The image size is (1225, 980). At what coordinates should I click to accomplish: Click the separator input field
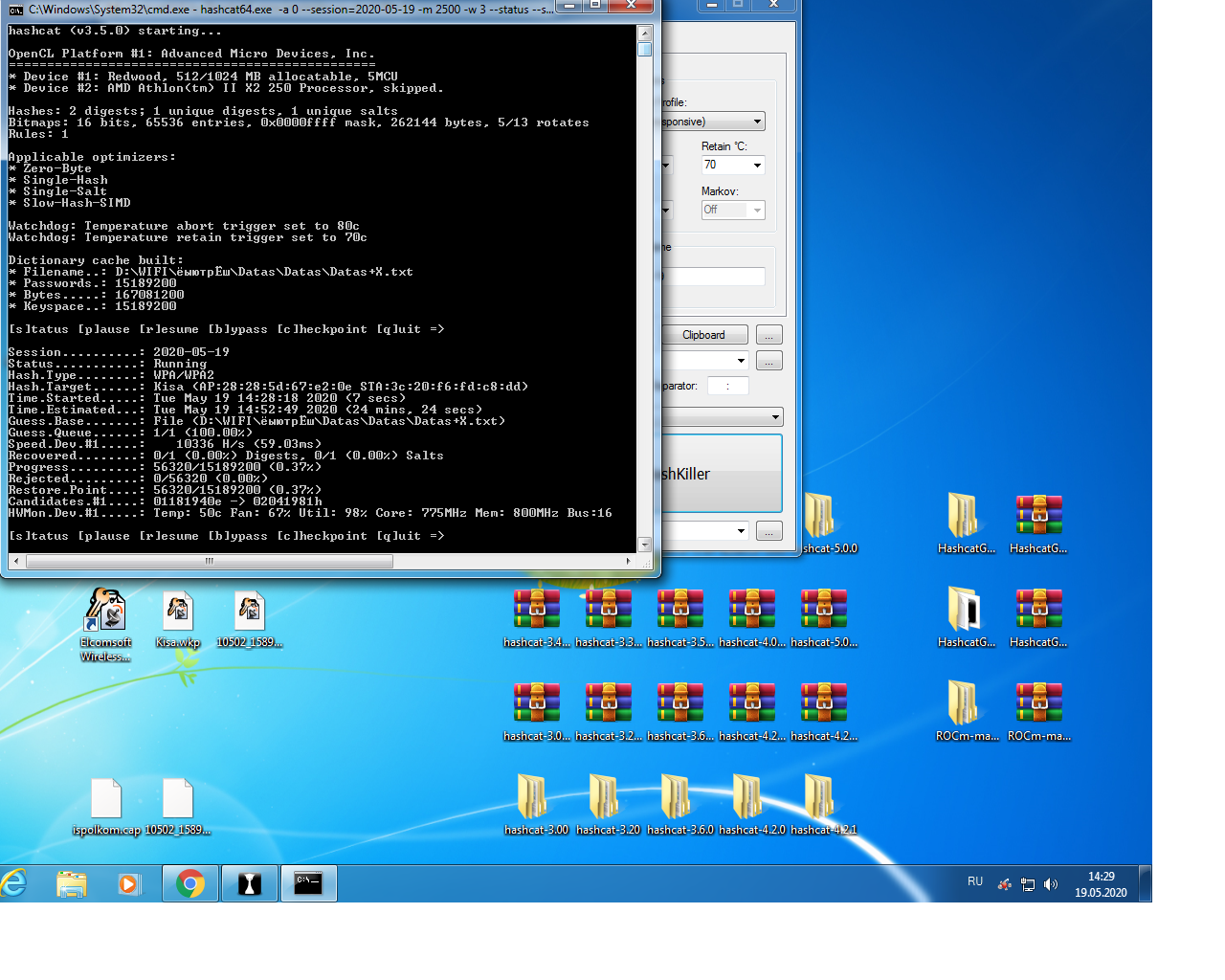(x=727, y=387)
